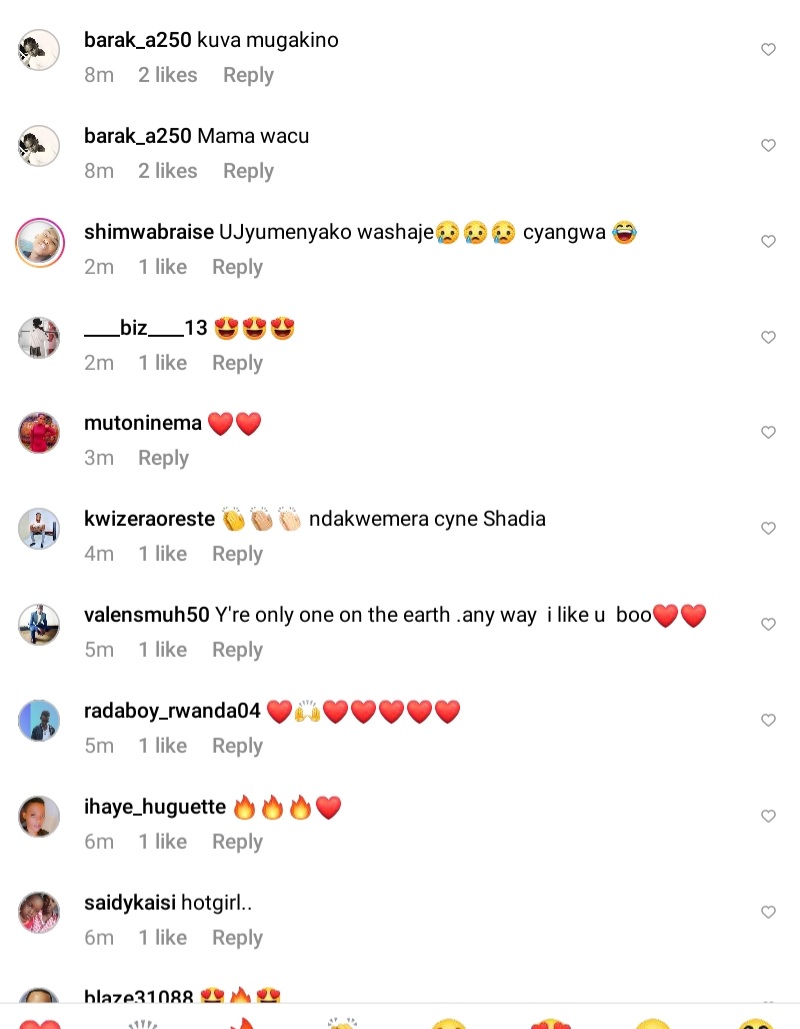Image resolution: width=800 pixels, height=1029 pixels.
Task: Like mutoninema's red hearts comment
Action: pos(768,433)
